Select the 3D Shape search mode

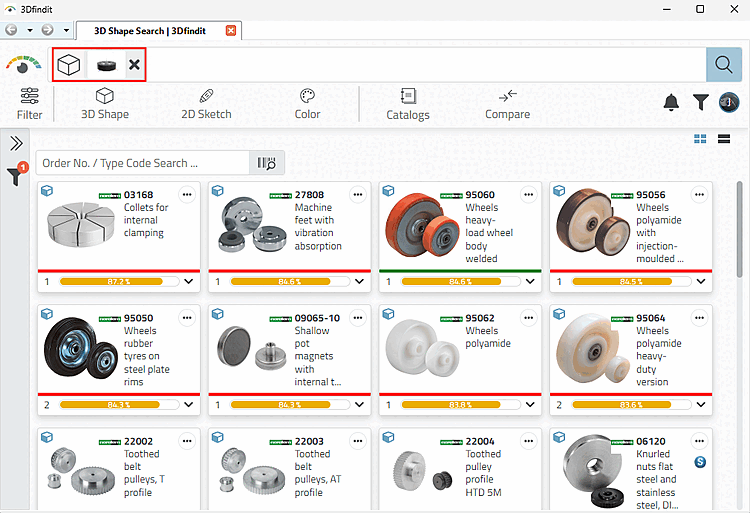(x=105, y=104)
